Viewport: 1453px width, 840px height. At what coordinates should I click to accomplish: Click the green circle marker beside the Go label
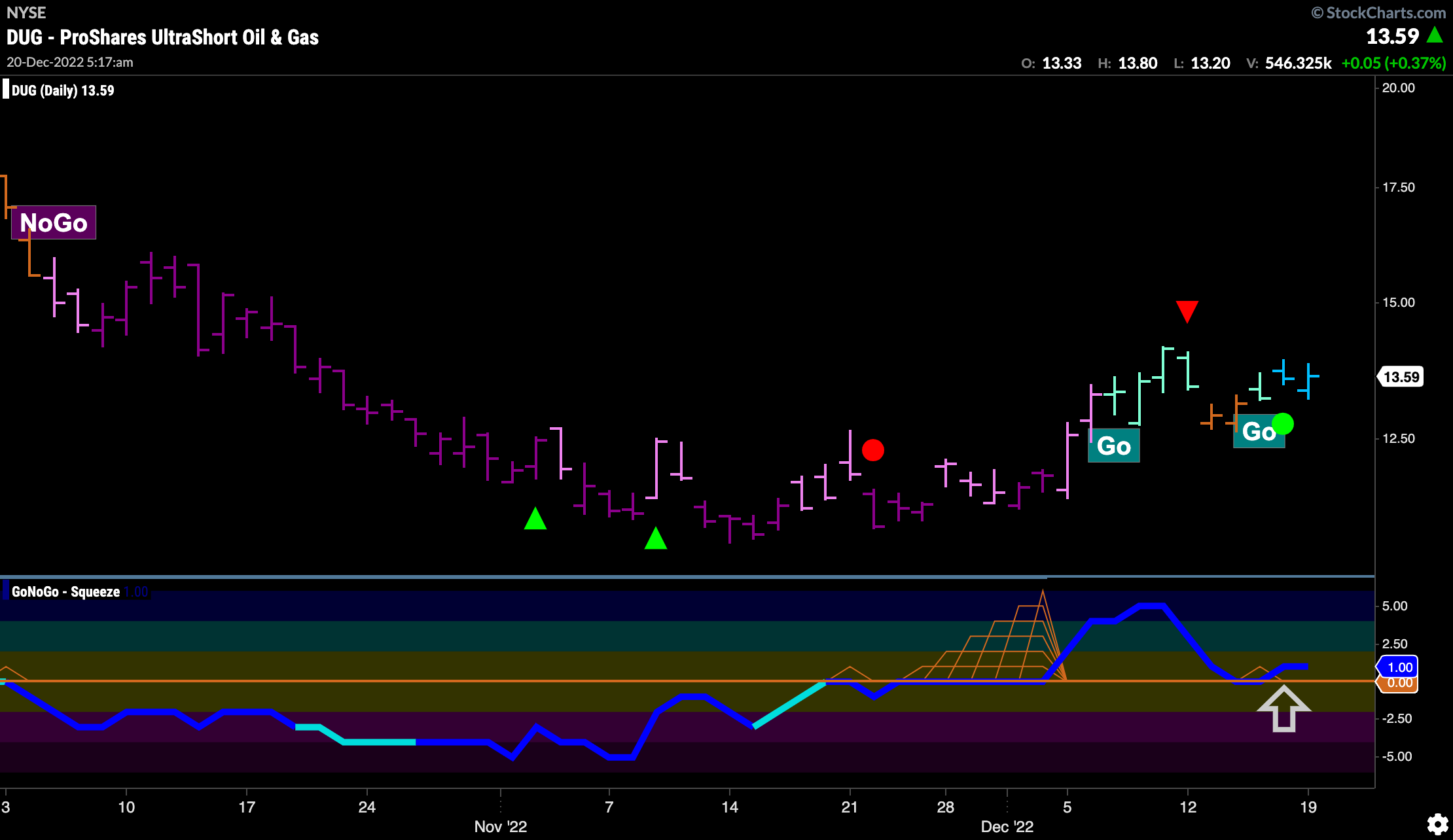1283,424
